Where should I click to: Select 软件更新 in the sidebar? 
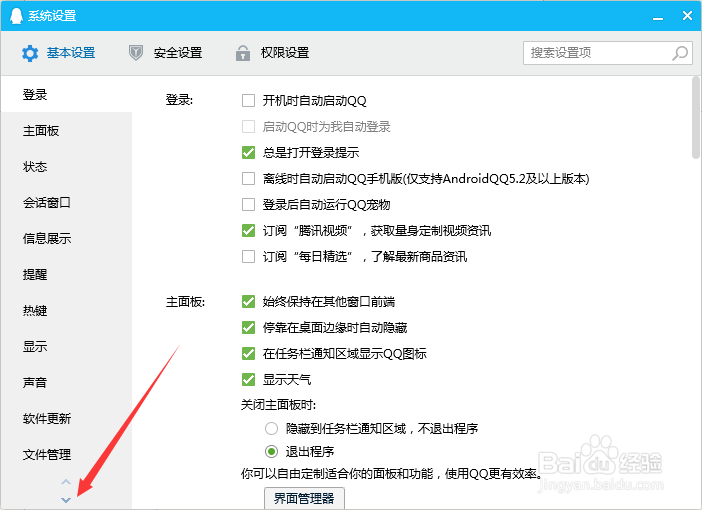click(x=66, y=419)
